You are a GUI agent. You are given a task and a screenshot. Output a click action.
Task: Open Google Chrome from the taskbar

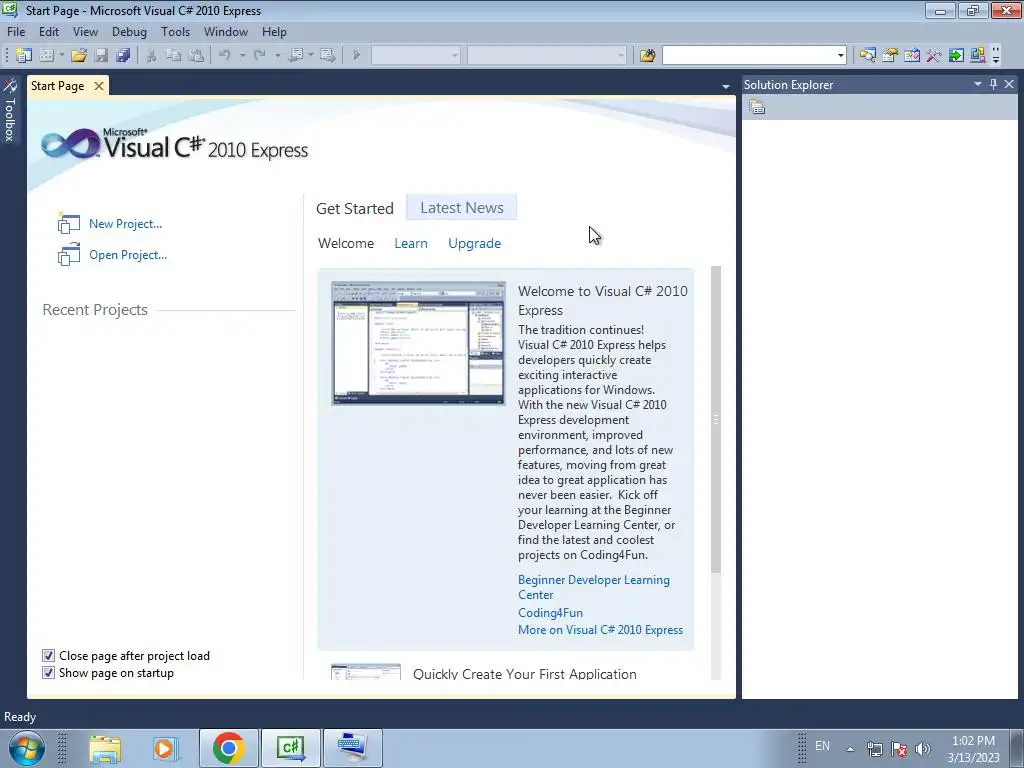[x=228, y=748]
